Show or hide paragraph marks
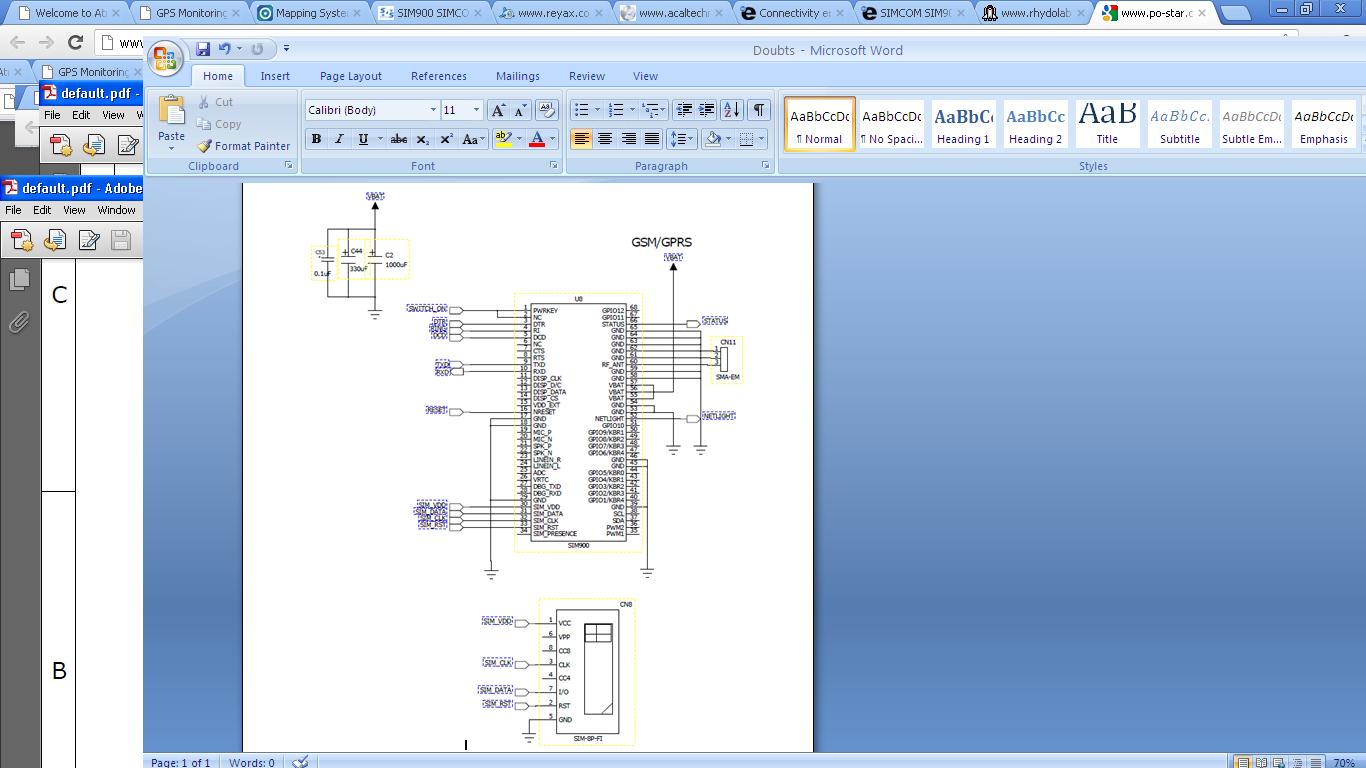The width and height of the screenshot is (1366, 768). [x=759, y=110]
